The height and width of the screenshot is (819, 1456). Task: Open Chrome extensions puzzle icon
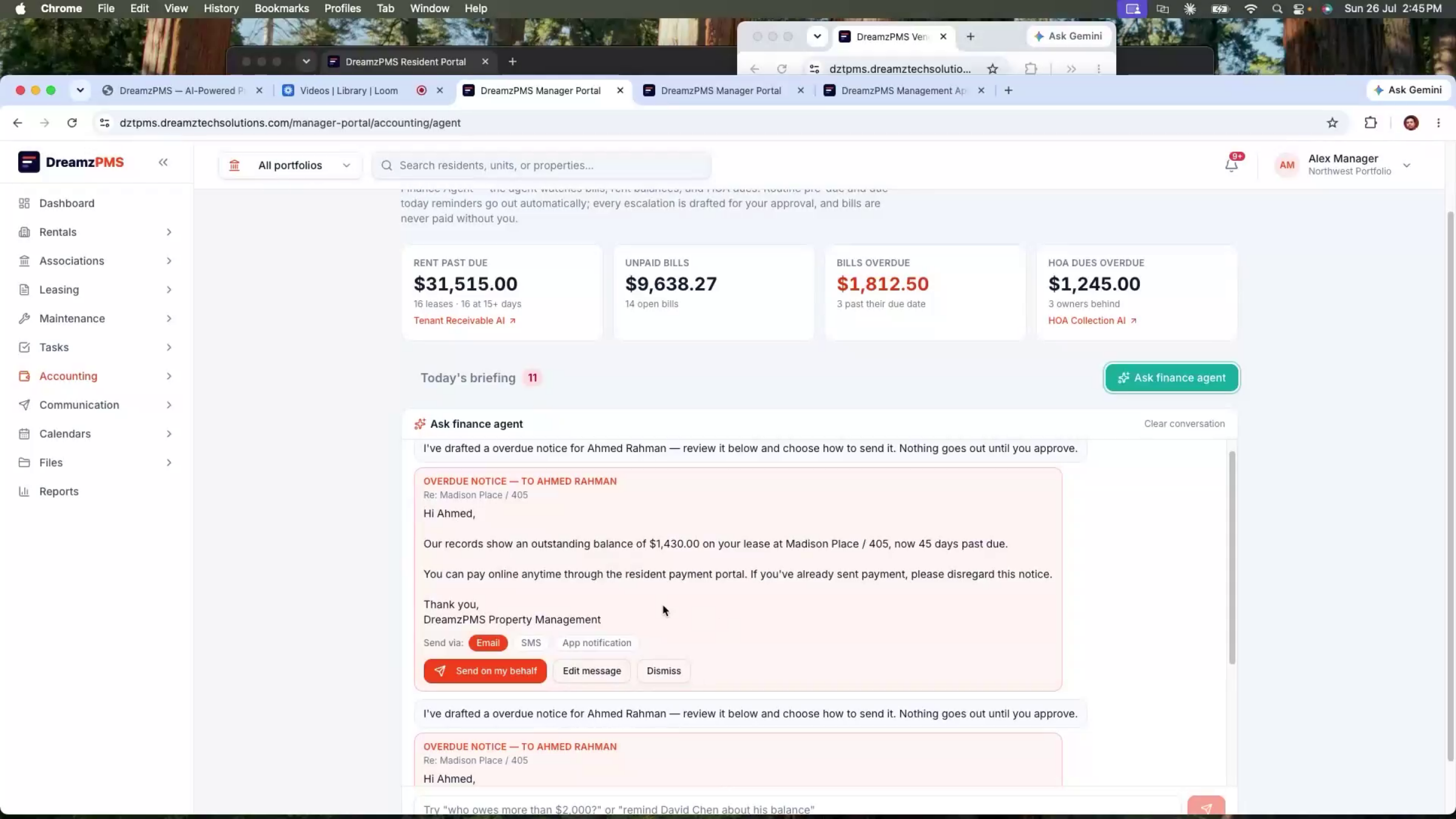click(x=1370, y=123)
